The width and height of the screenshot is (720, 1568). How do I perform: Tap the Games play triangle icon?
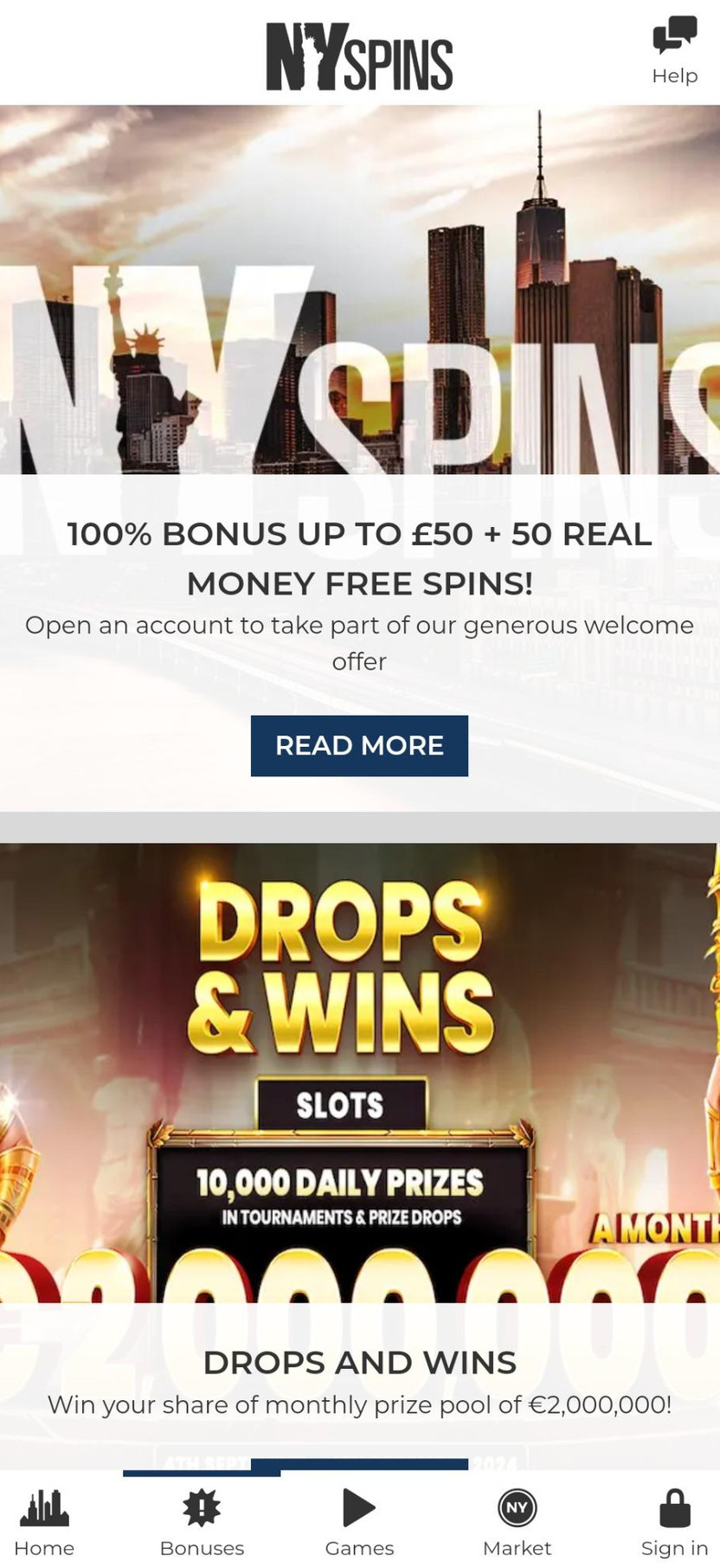[x=358, y=1507]
